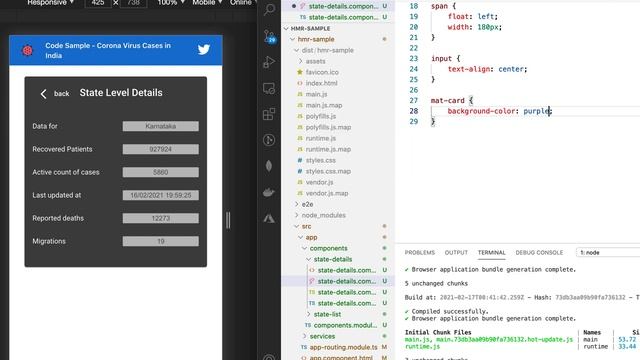Open the Docker whale icon view
640x360 pixels.
click(x=269, y=192)
